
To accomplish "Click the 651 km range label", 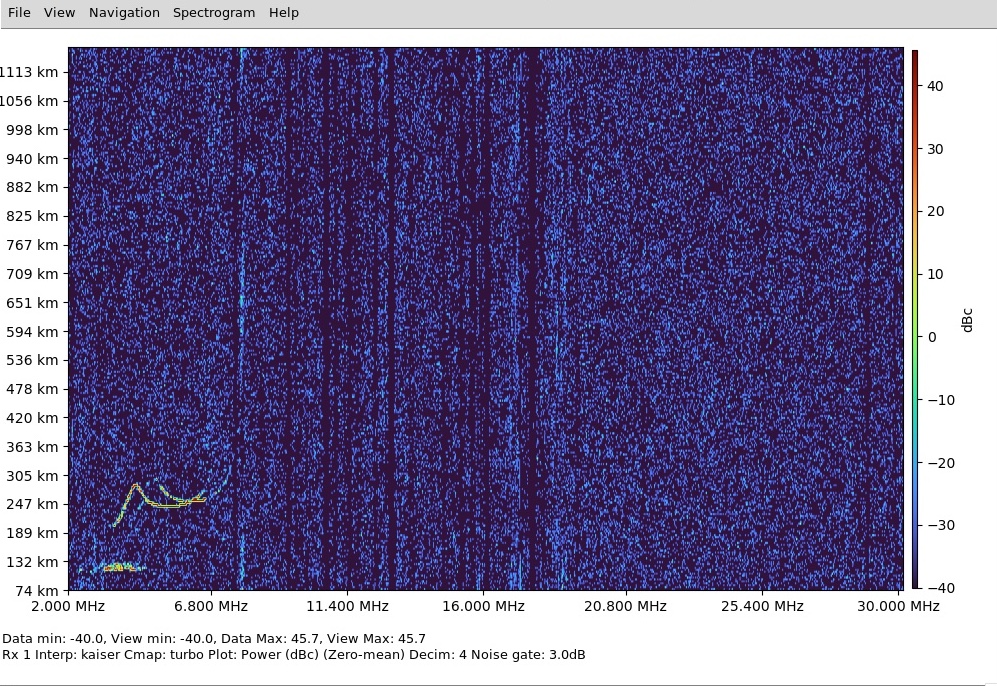I will 32,303.
